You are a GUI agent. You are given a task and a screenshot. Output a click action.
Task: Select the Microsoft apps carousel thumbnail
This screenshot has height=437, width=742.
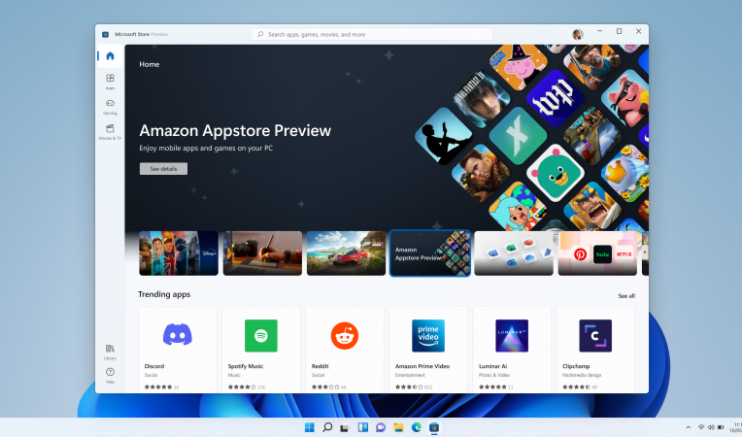click(x=513, y=253)
